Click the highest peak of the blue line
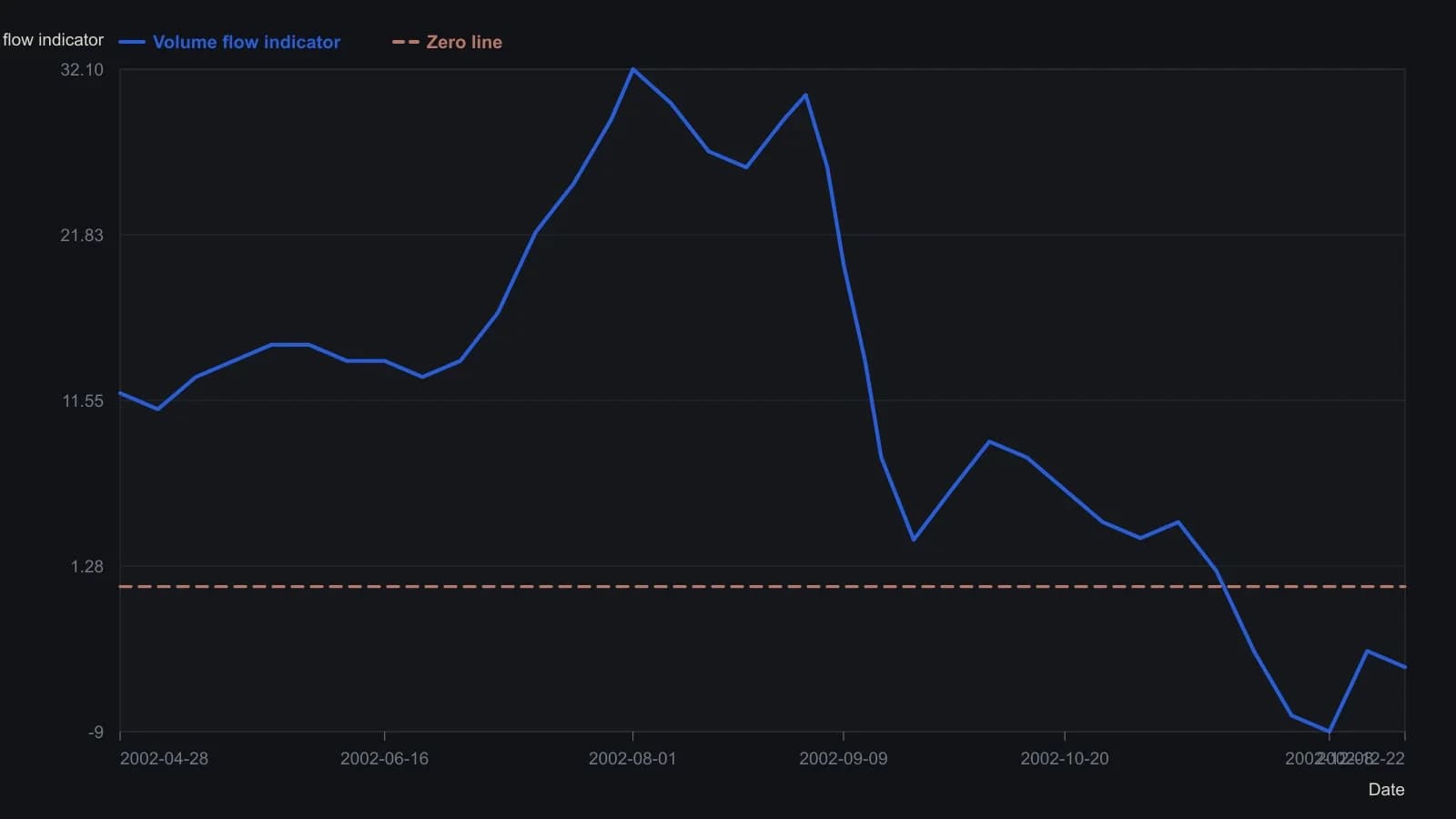Screen dimensions: 1456x819 [632, 69]
